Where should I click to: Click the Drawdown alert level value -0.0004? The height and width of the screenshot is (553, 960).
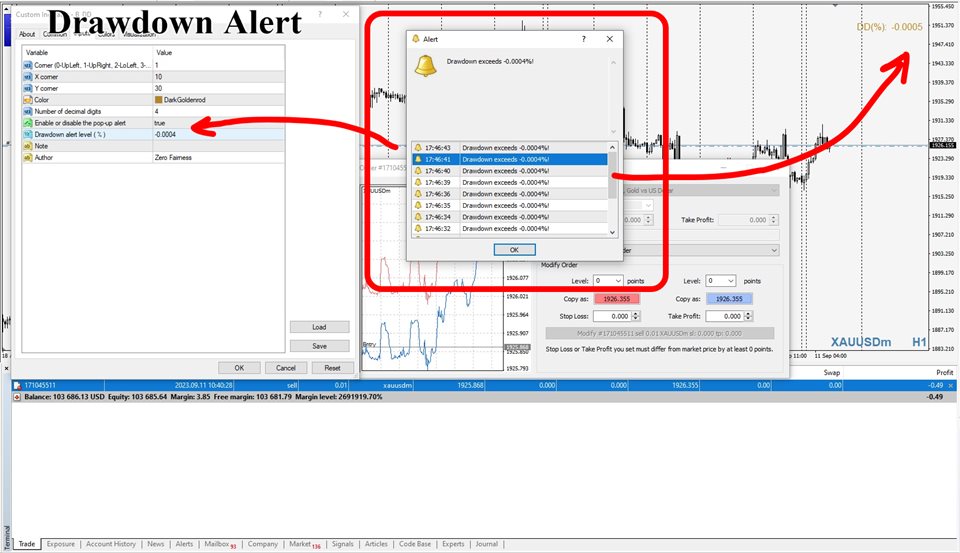(x=218, y=134)
